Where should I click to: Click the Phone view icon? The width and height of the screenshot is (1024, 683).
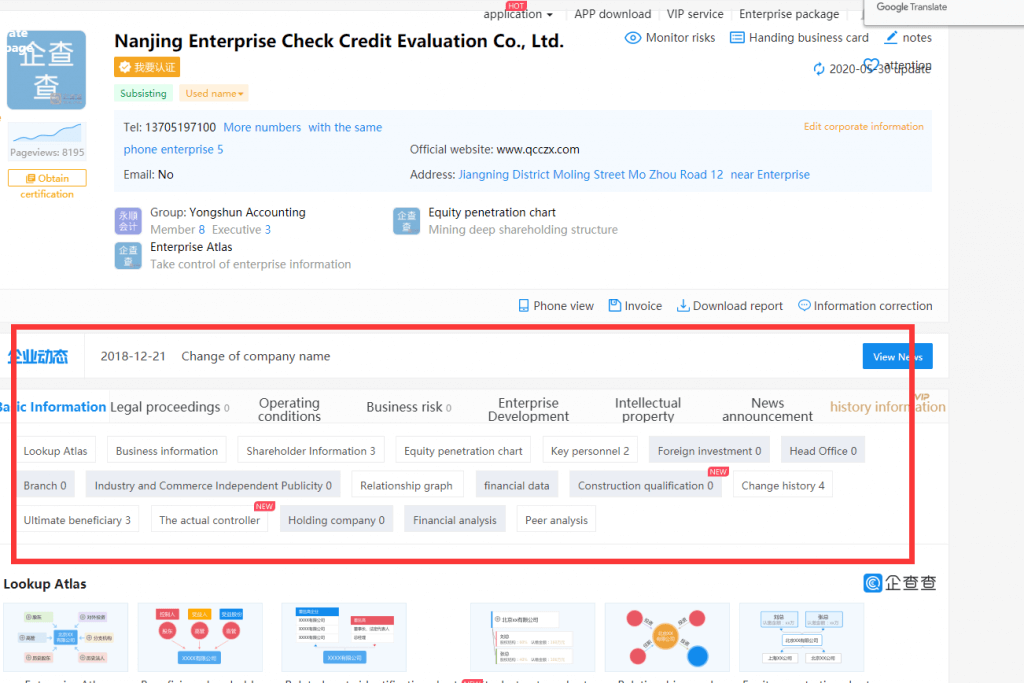click(x=523, y=306)
